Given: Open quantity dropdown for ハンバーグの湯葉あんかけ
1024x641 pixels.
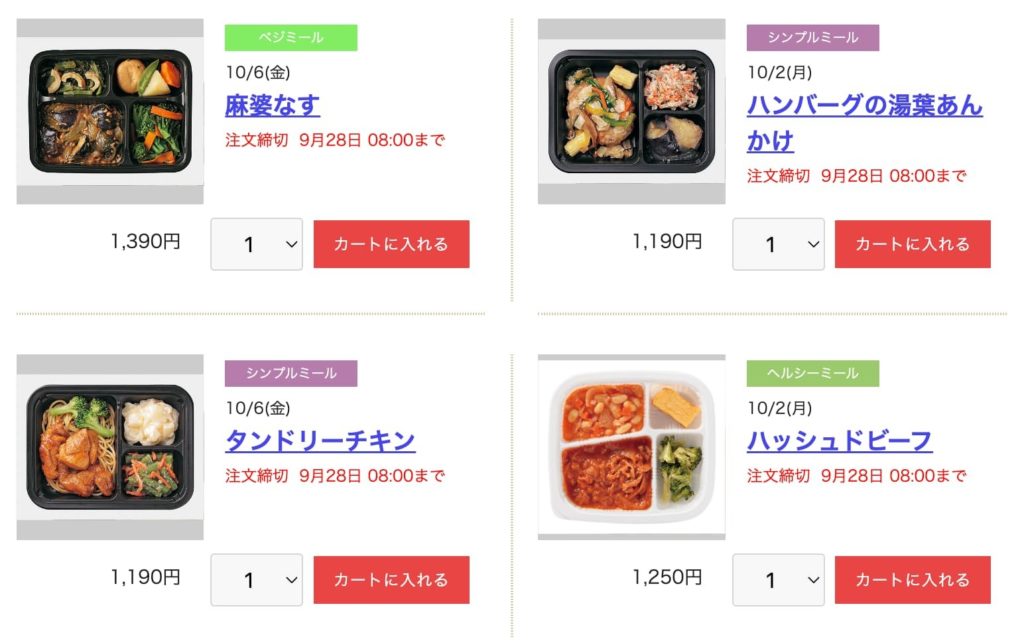Looking at the screenshot, I should click(x=778, y=243).
